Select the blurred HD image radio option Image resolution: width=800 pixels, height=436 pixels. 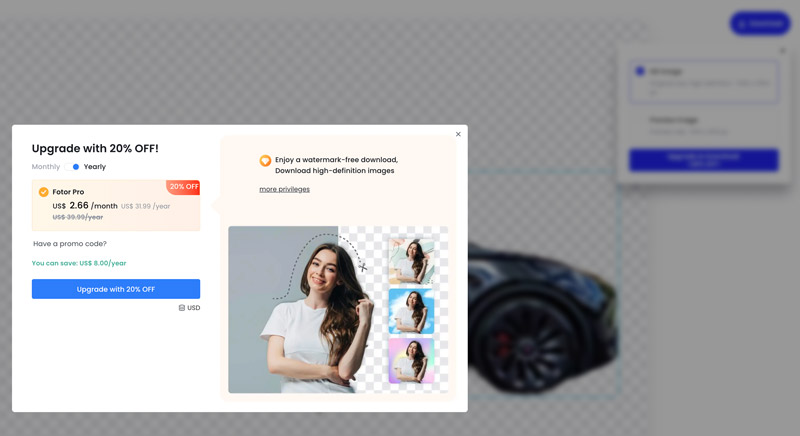pos(640,71)
